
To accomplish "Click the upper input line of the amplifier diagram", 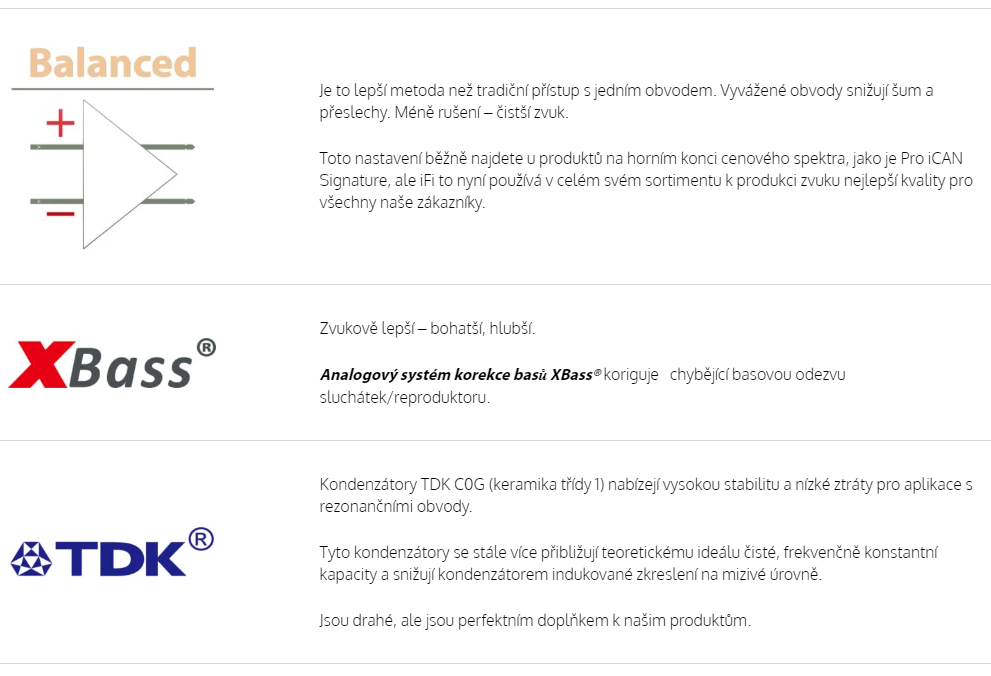I will [56, 147].
